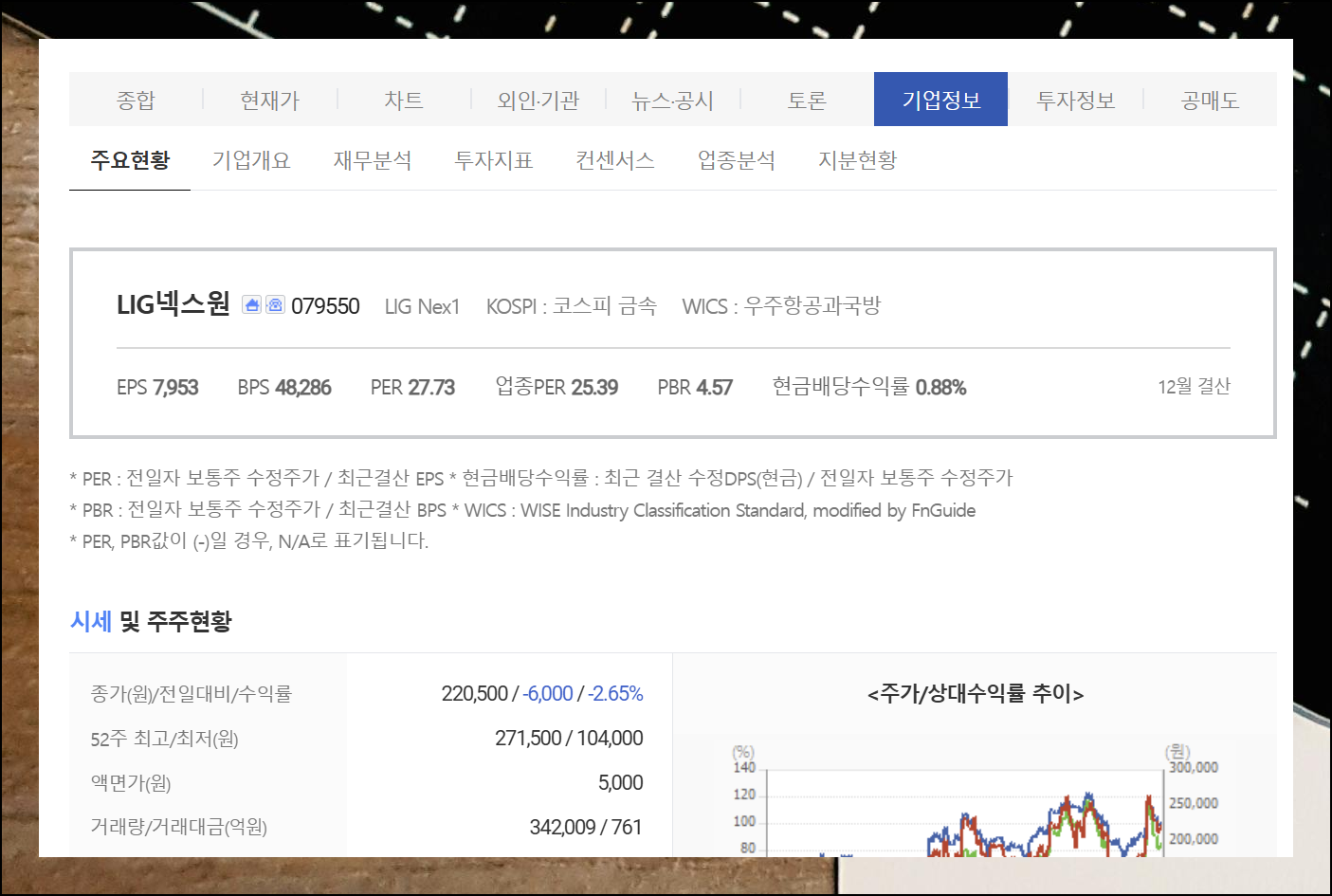Select the 외인·기관 tab
1332x896 pixels.
click(x=538, y=100)
